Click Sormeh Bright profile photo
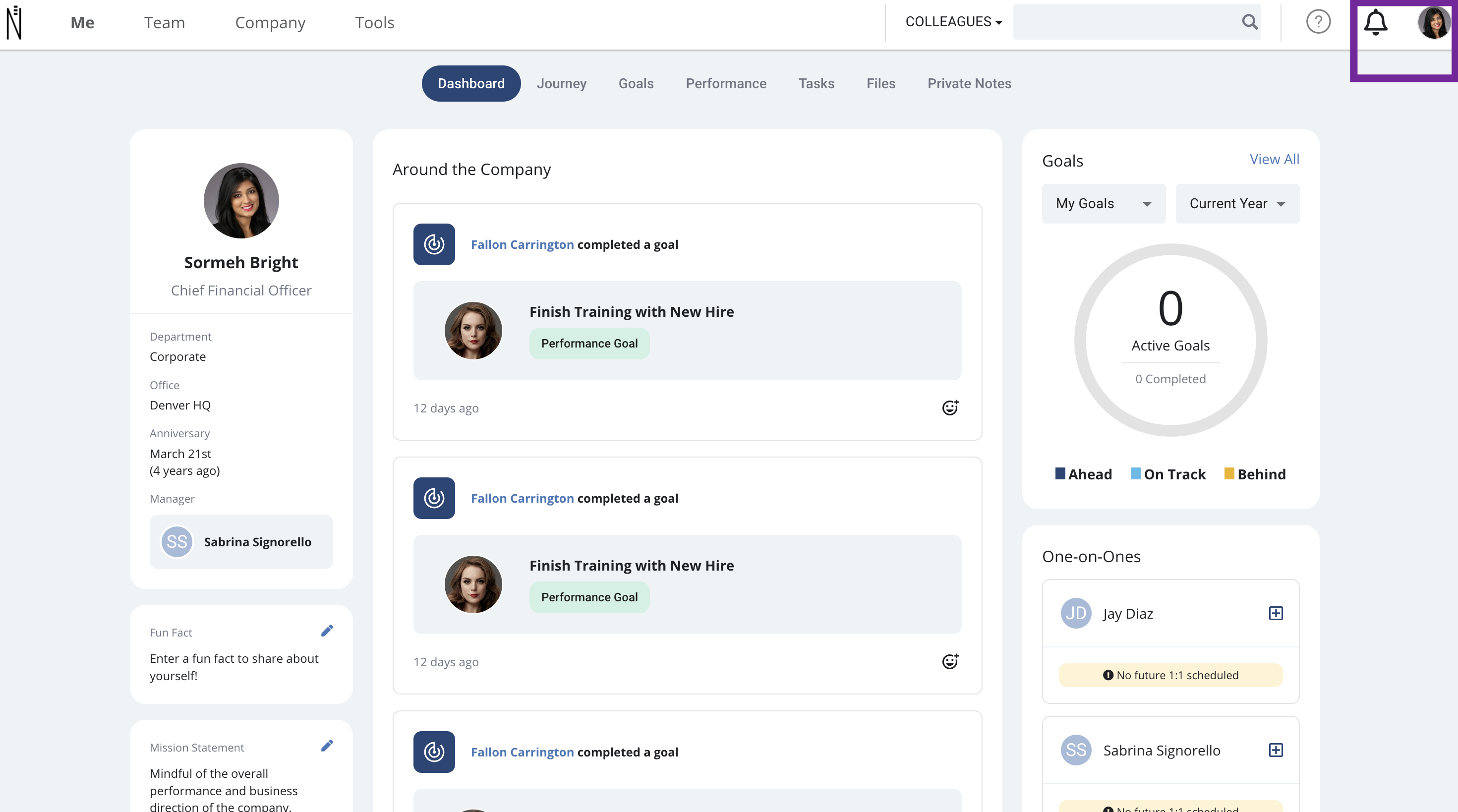The width and height of the screenshot is (1458, 812). 241,201
